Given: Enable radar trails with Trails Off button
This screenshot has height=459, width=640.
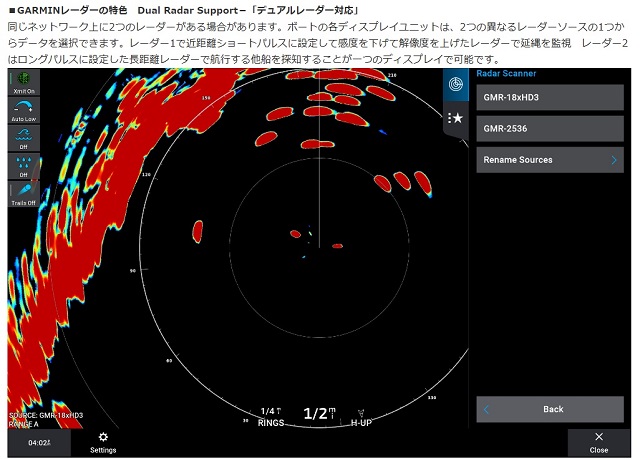Looking at the screenshot, I should [x=23, y=192].
